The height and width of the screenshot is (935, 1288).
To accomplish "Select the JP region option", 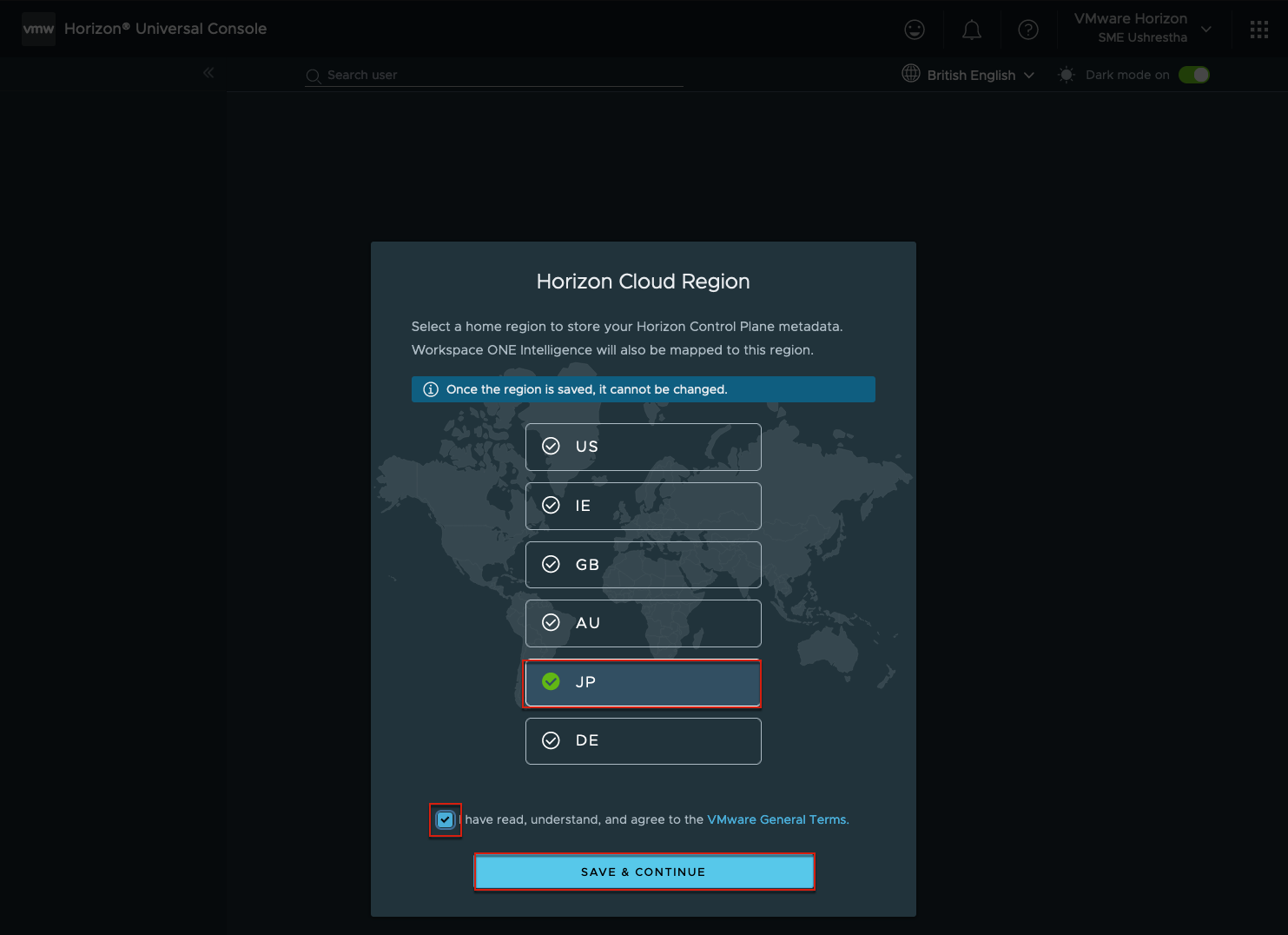I will click(644, 683).
